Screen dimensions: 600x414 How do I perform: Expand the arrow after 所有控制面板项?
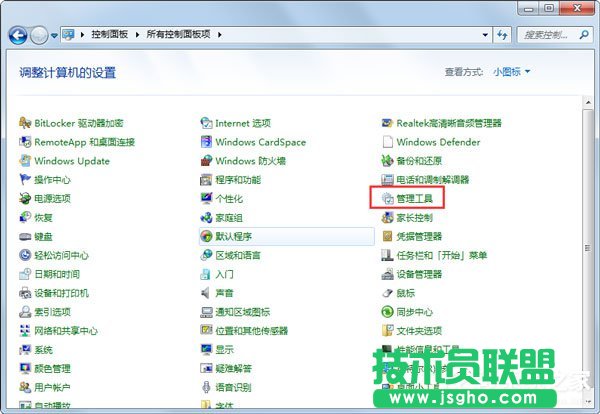[220, 35]
